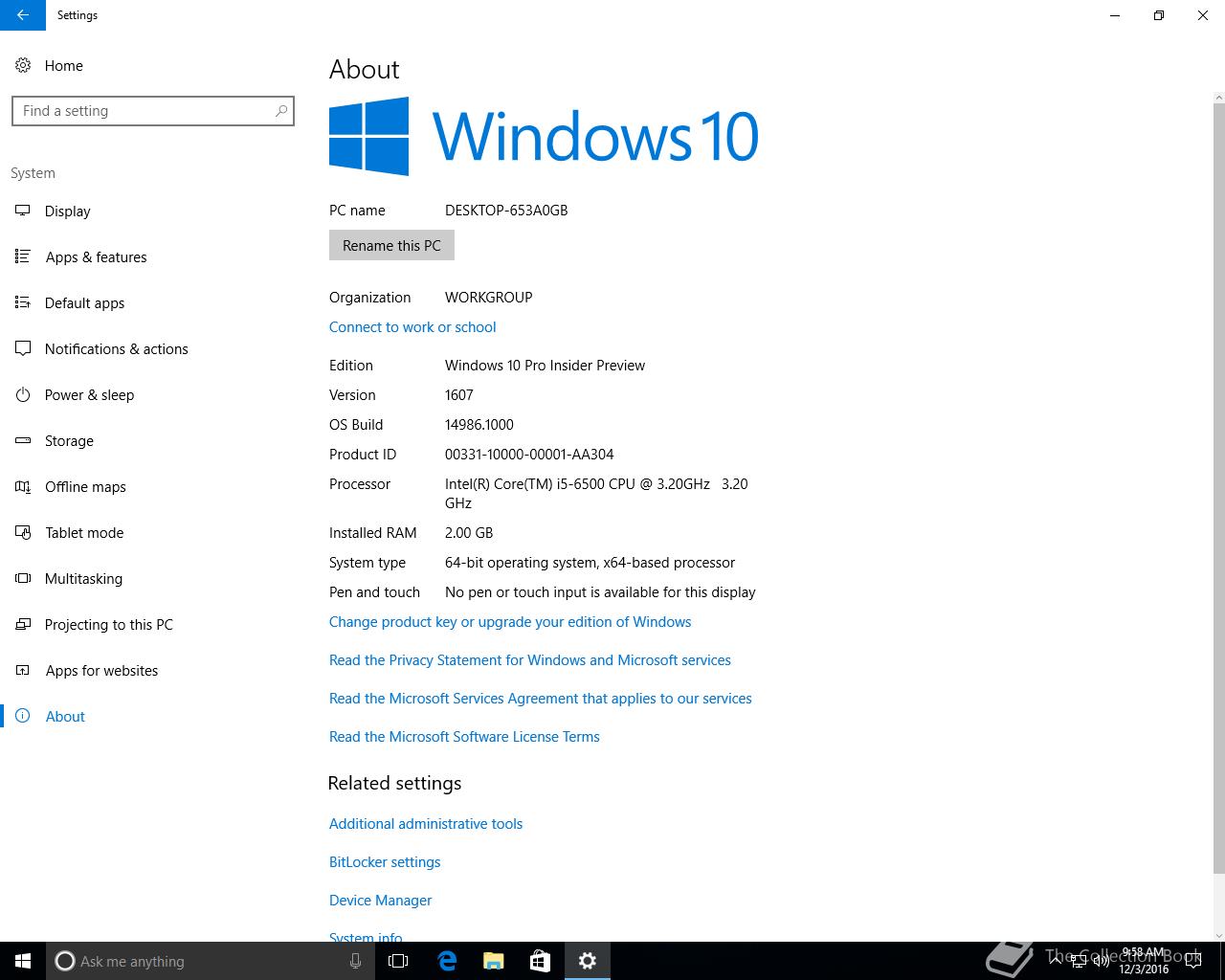Go to the Display settings page
Screen dimensions: 1225x980
(68, 211)
